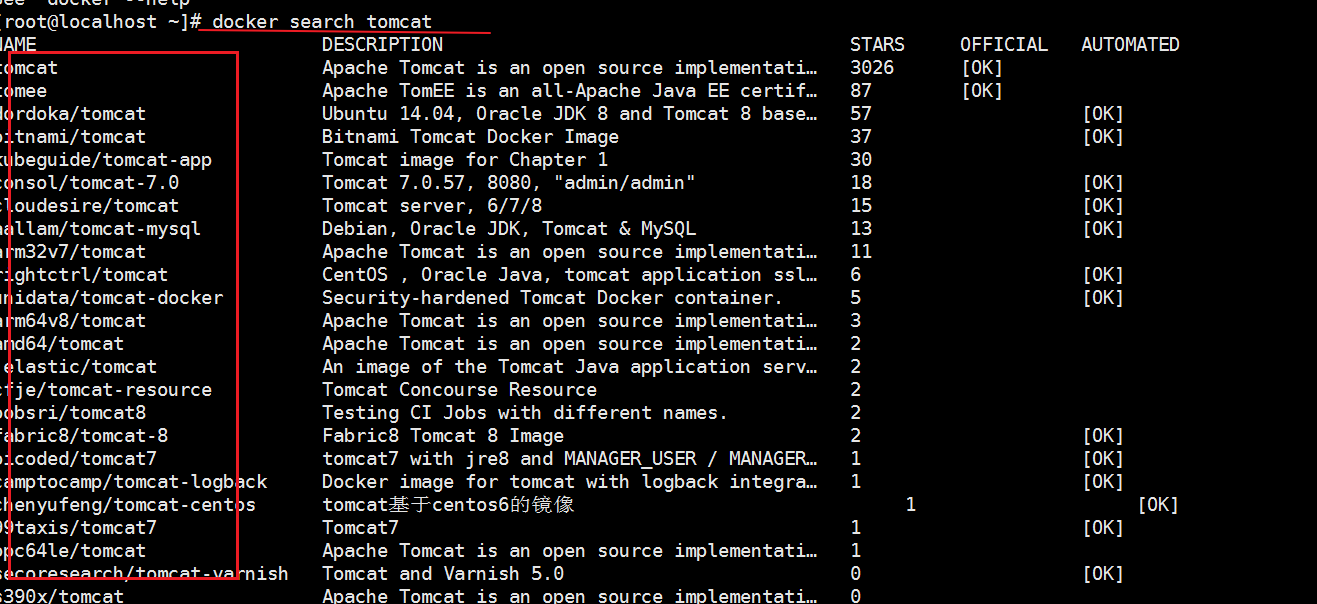Click "Testing CI Jobs with different names."

click(525, 413)
